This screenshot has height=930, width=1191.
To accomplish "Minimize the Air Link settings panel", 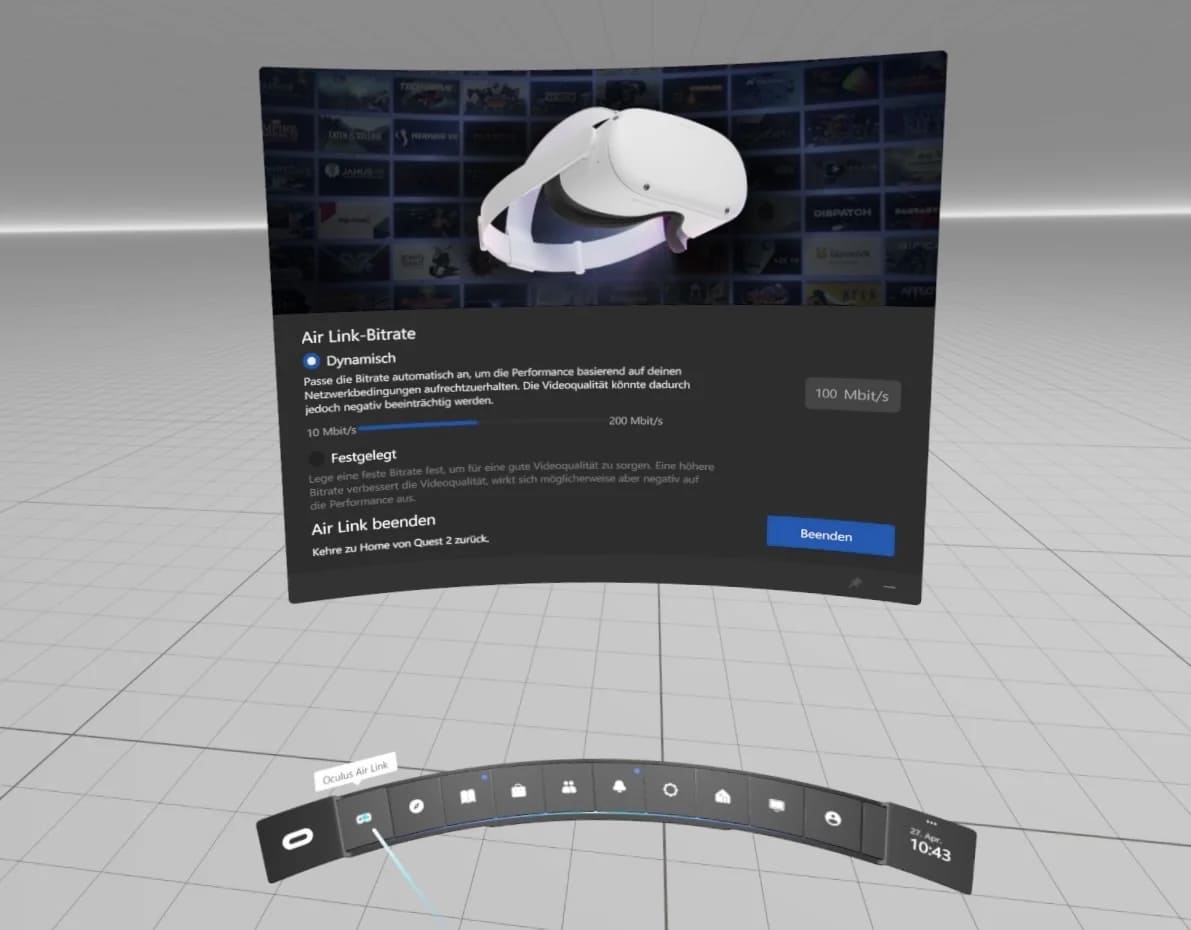I will [888, 586].
